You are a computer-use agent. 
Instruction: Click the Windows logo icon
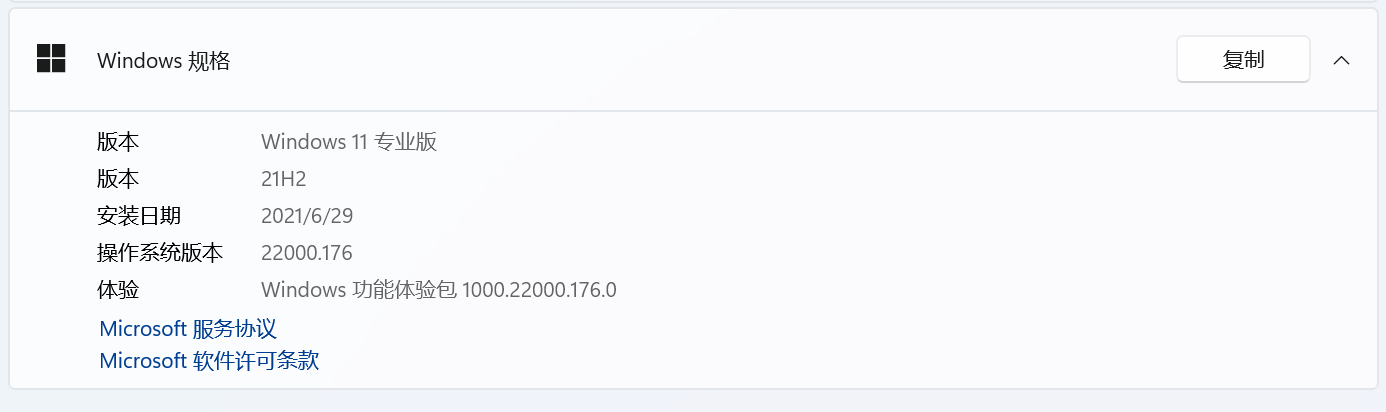[x=51, y=59]
